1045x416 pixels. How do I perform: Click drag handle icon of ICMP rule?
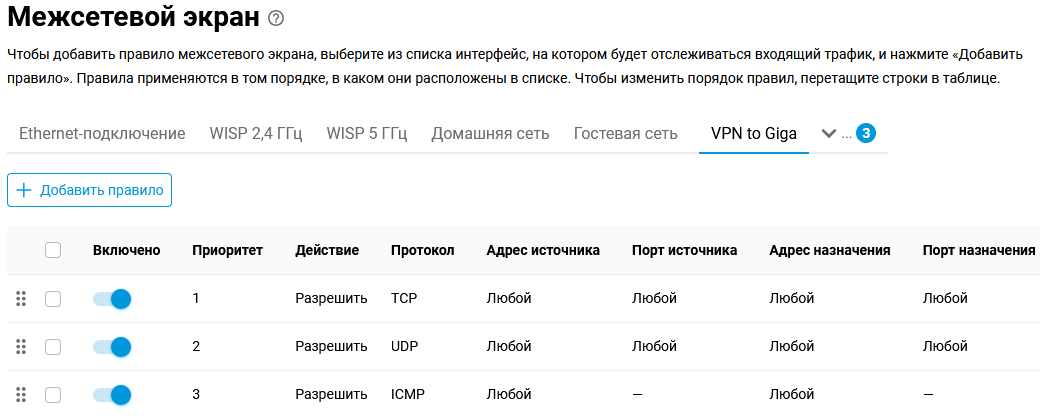click(20, 394)
